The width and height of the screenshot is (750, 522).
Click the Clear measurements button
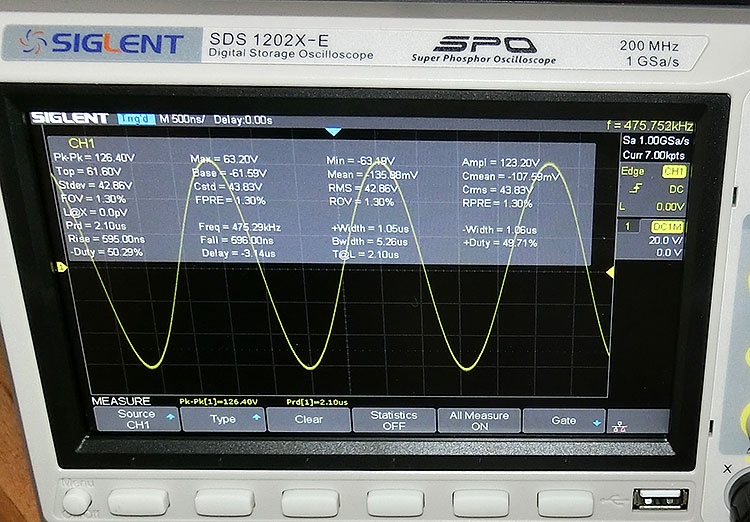point(309,420)
